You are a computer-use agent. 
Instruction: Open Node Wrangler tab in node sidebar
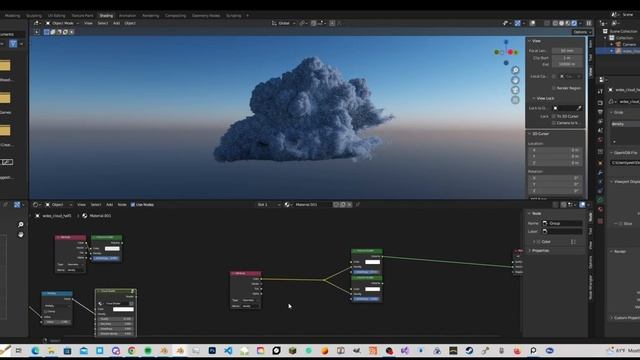590,287
